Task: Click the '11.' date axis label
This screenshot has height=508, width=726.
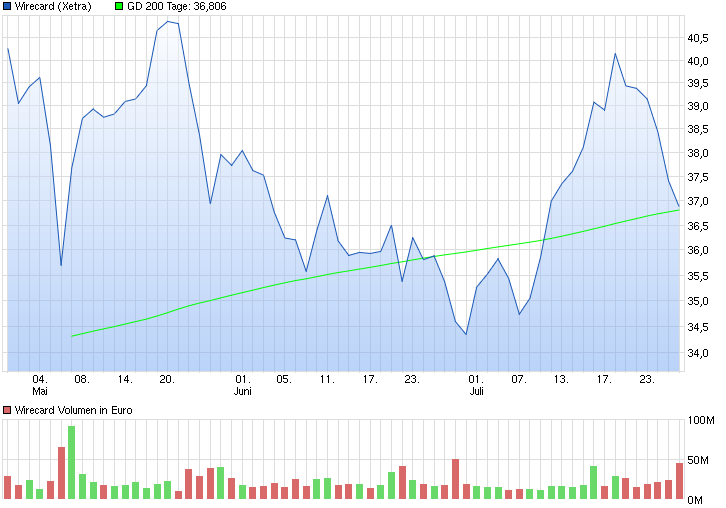Action: [327, 380]
